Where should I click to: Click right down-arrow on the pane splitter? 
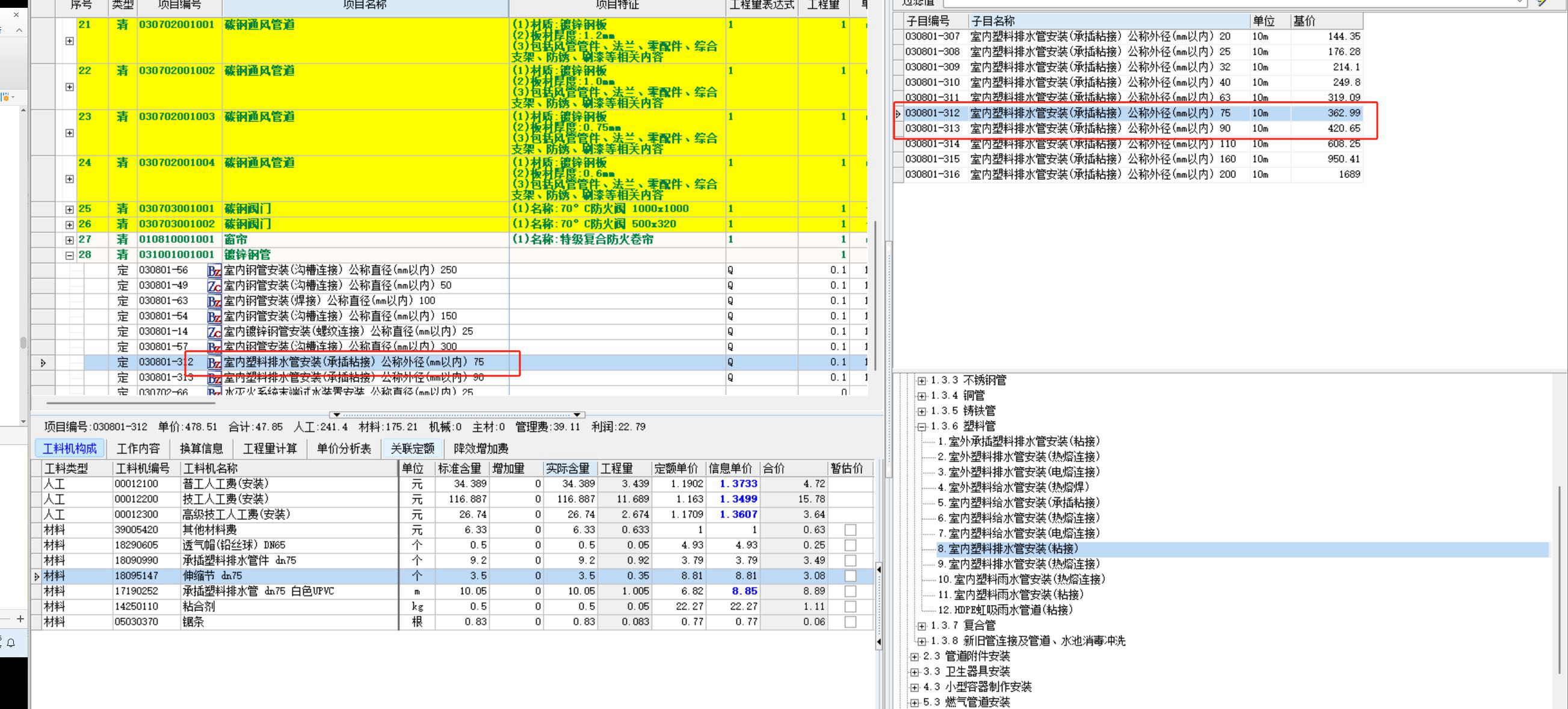point(577,414)
